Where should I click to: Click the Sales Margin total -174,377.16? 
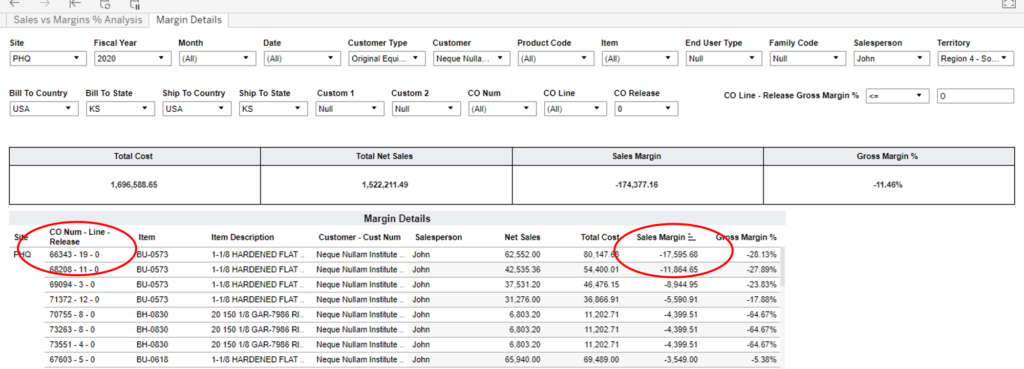[x=637, y=185]
